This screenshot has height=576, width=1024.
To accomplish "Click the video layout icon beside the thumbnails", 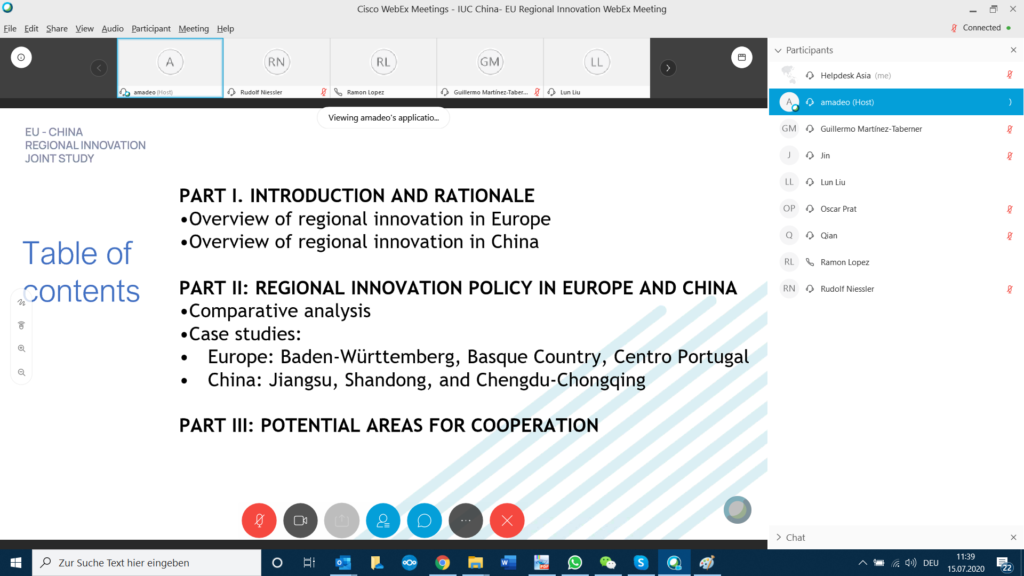I will click(741, 58).
